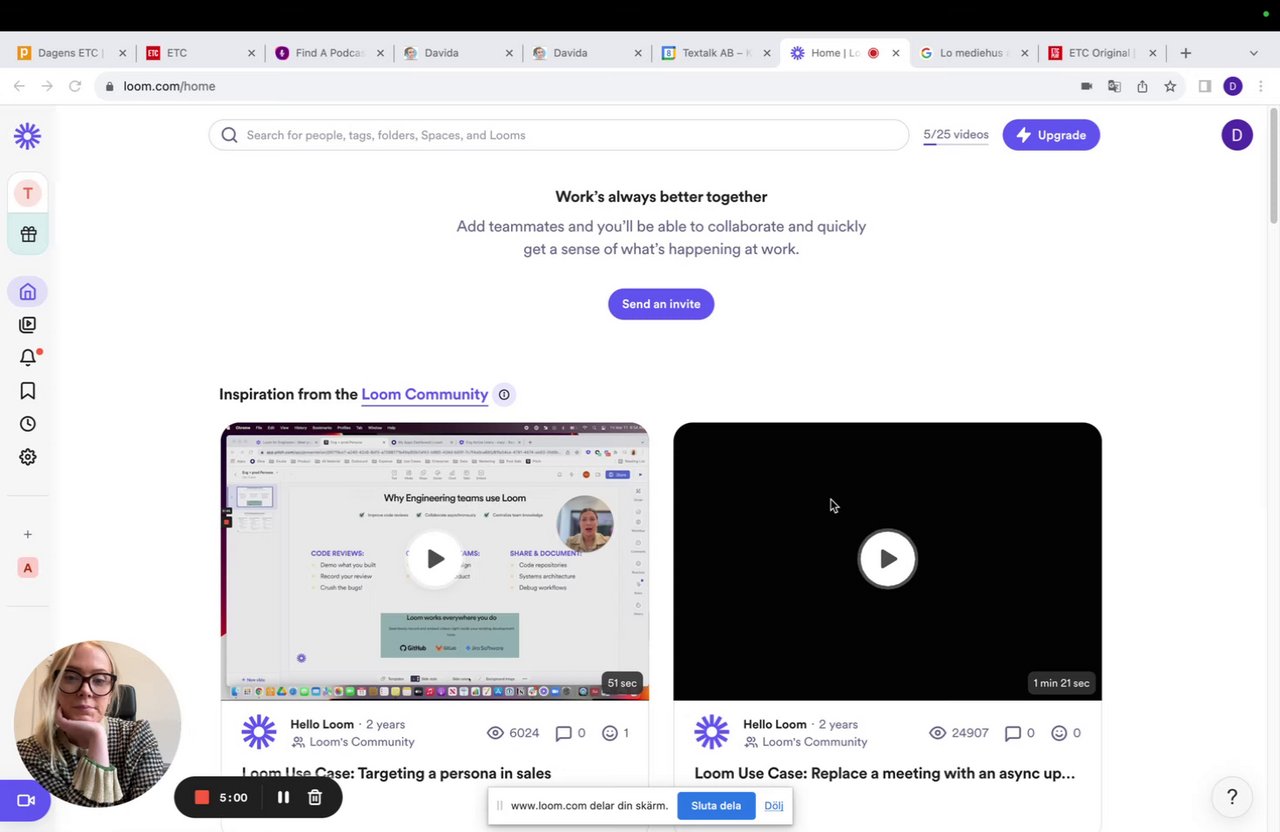
Task: Open the A space avatar in the sidebar
Action: click(x=28, y=568)
